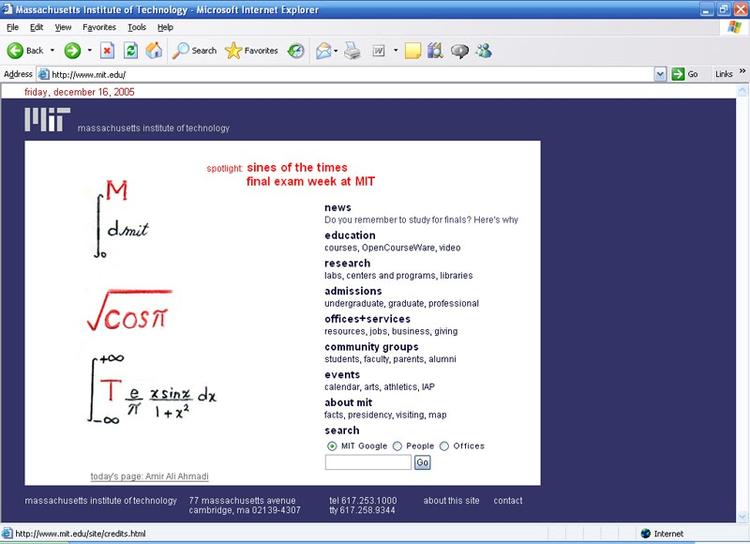Click the vertical scrollbar down arrow

[x=742, y=516]
